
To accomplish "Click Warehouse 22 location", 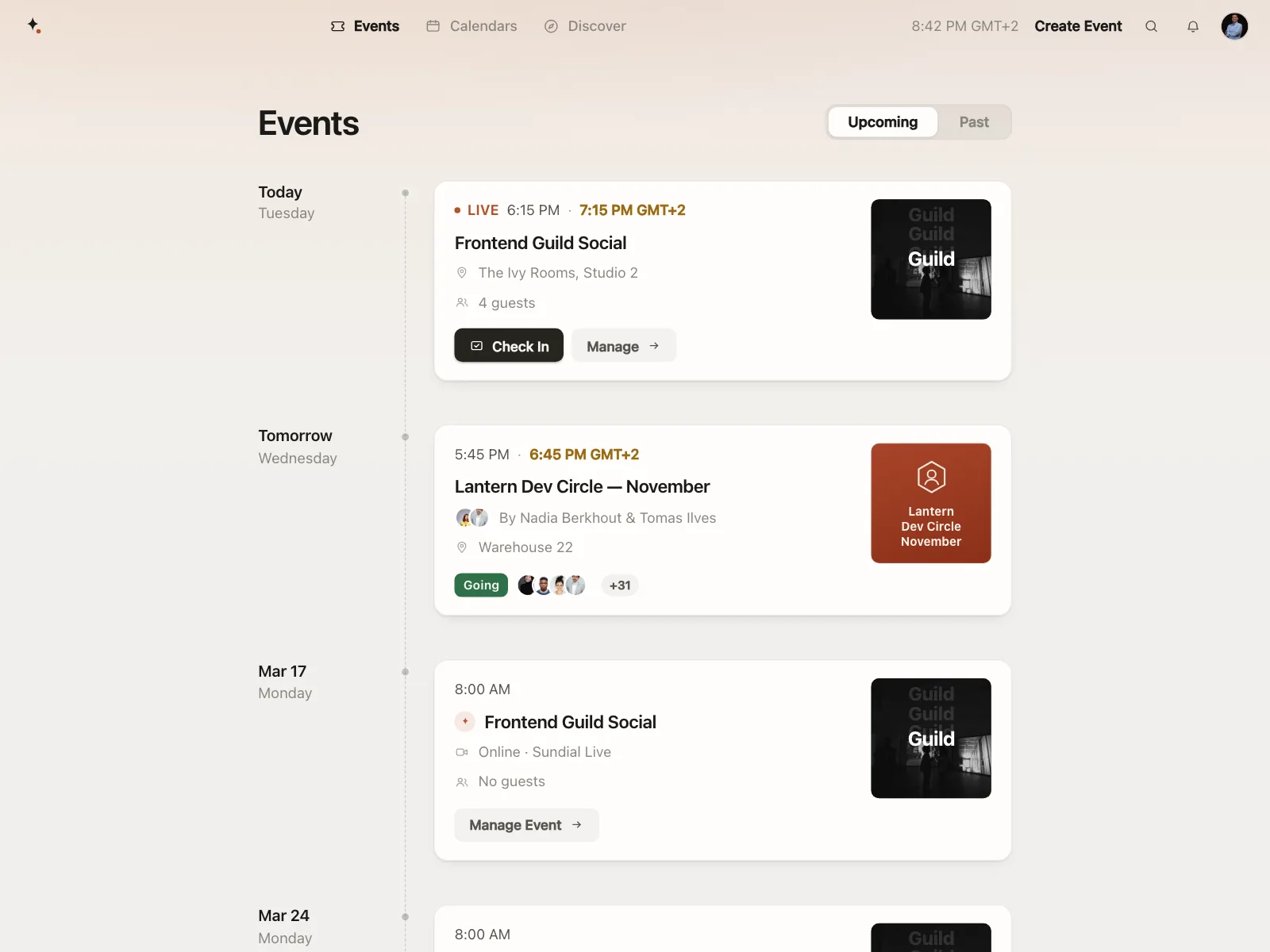I will pyautogui.click(x=525, y=547).
